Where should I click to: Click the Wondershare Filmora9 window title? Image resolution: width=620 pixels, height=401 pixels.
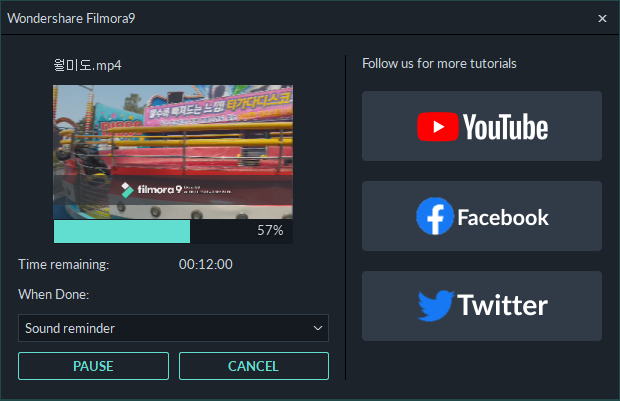coord(71,18)
